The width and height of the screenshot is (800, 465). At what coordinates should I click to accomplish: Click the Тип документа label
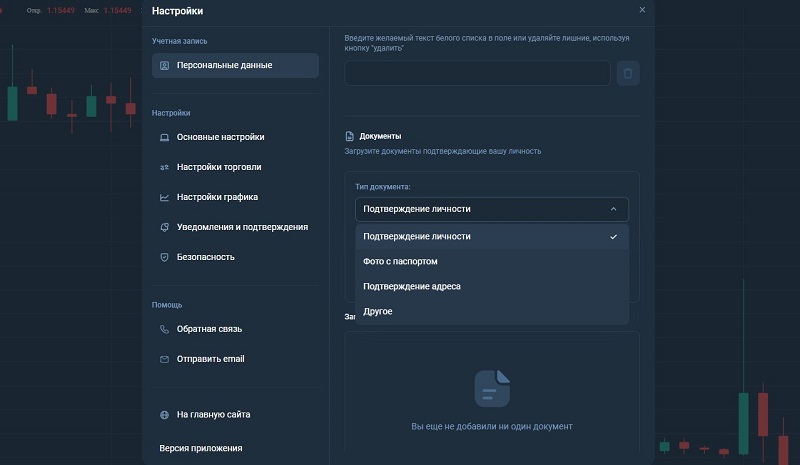383,187
